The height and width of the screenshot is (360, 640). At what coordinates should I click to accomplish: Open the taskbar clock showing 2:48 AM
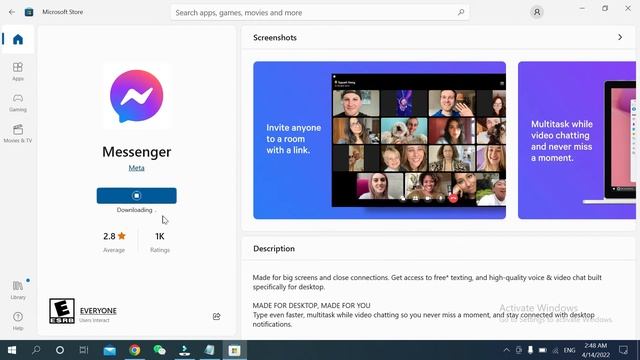click(x=596, y=350)
